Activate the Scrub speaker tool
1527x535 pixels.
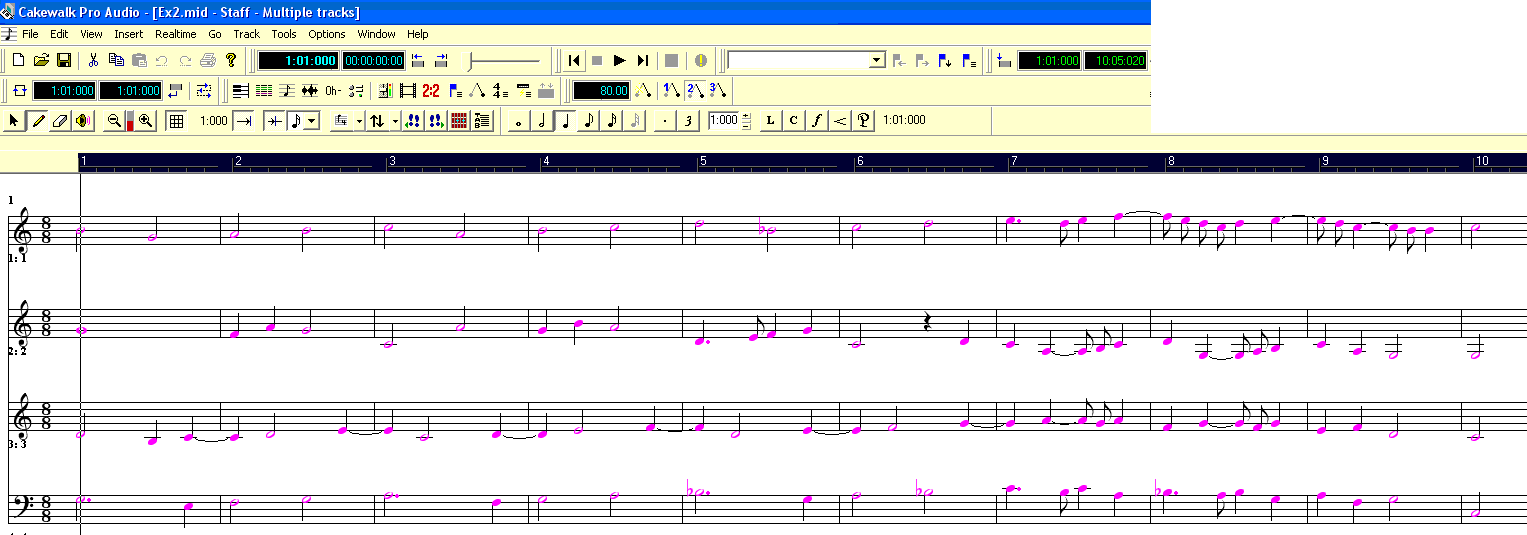[x=82, y=121]
